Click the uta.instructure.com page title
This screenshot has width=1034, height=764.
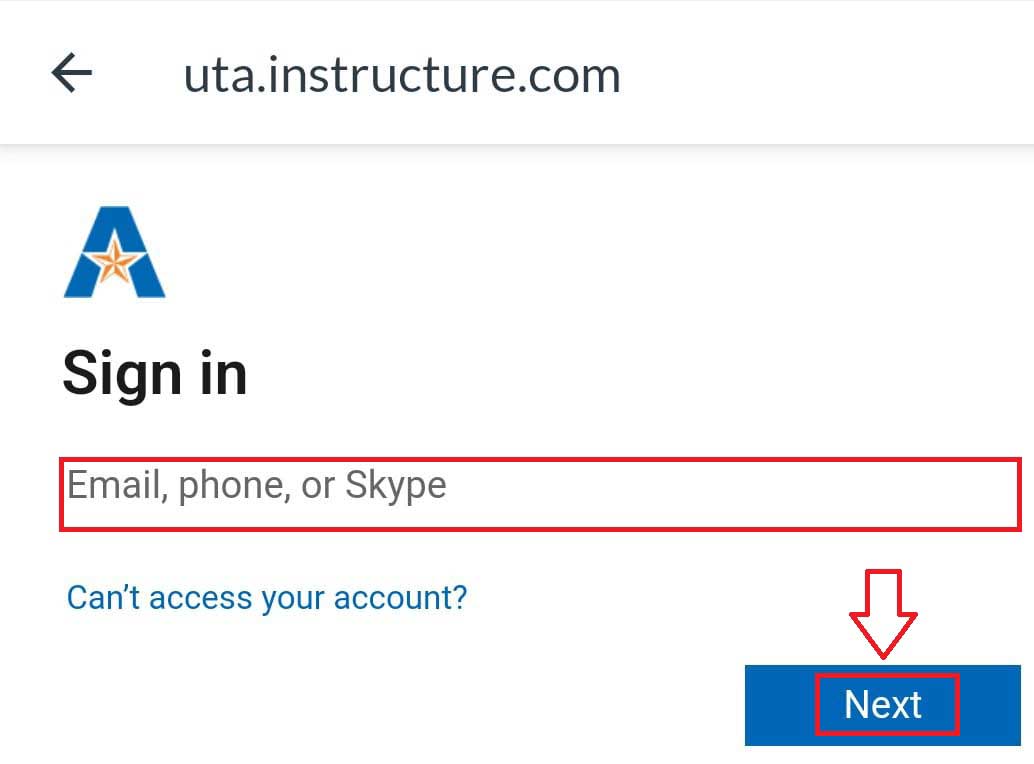tap(401, 75)
